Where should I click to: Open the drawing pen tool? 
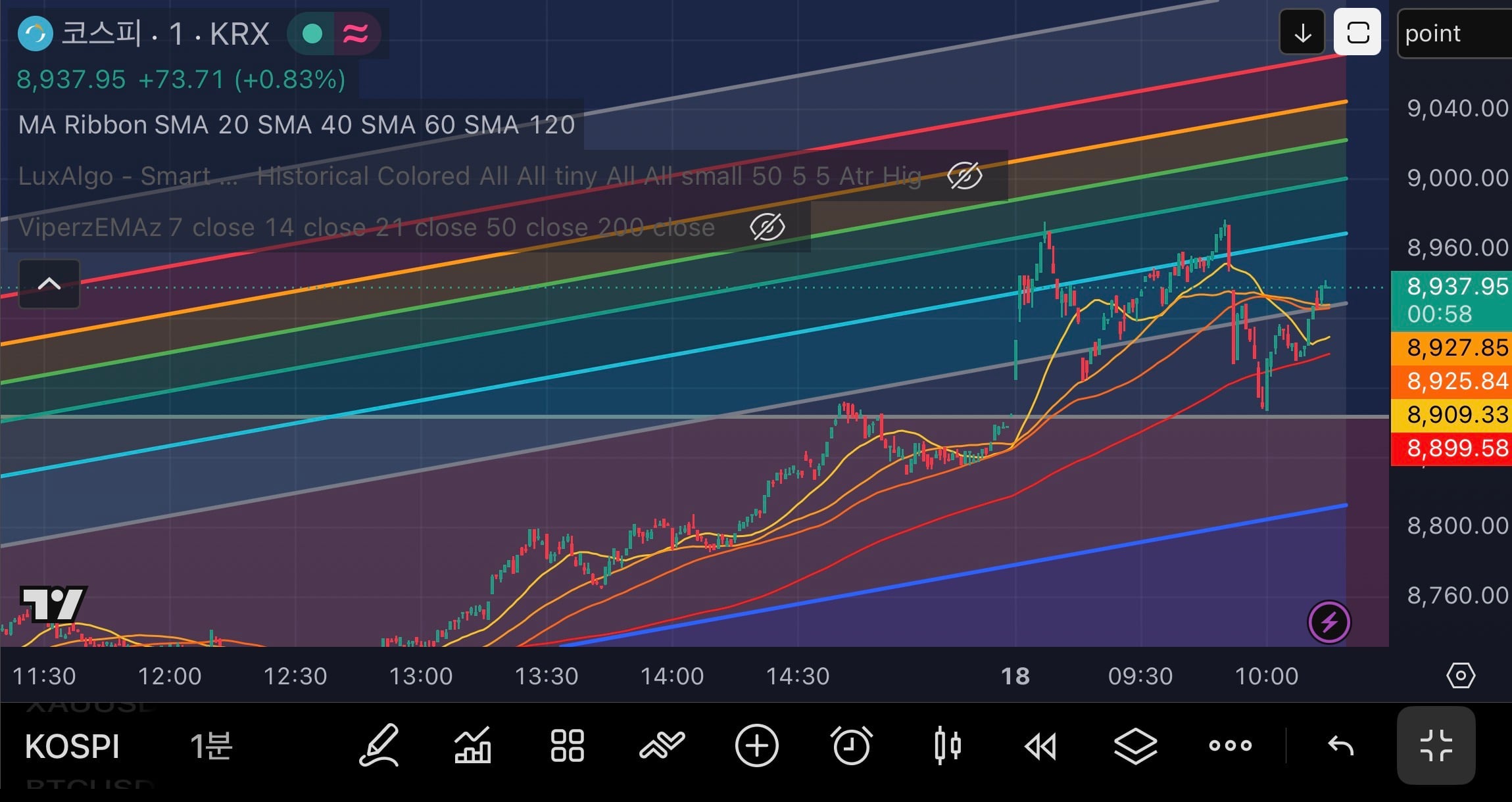[x=379, y=745]
